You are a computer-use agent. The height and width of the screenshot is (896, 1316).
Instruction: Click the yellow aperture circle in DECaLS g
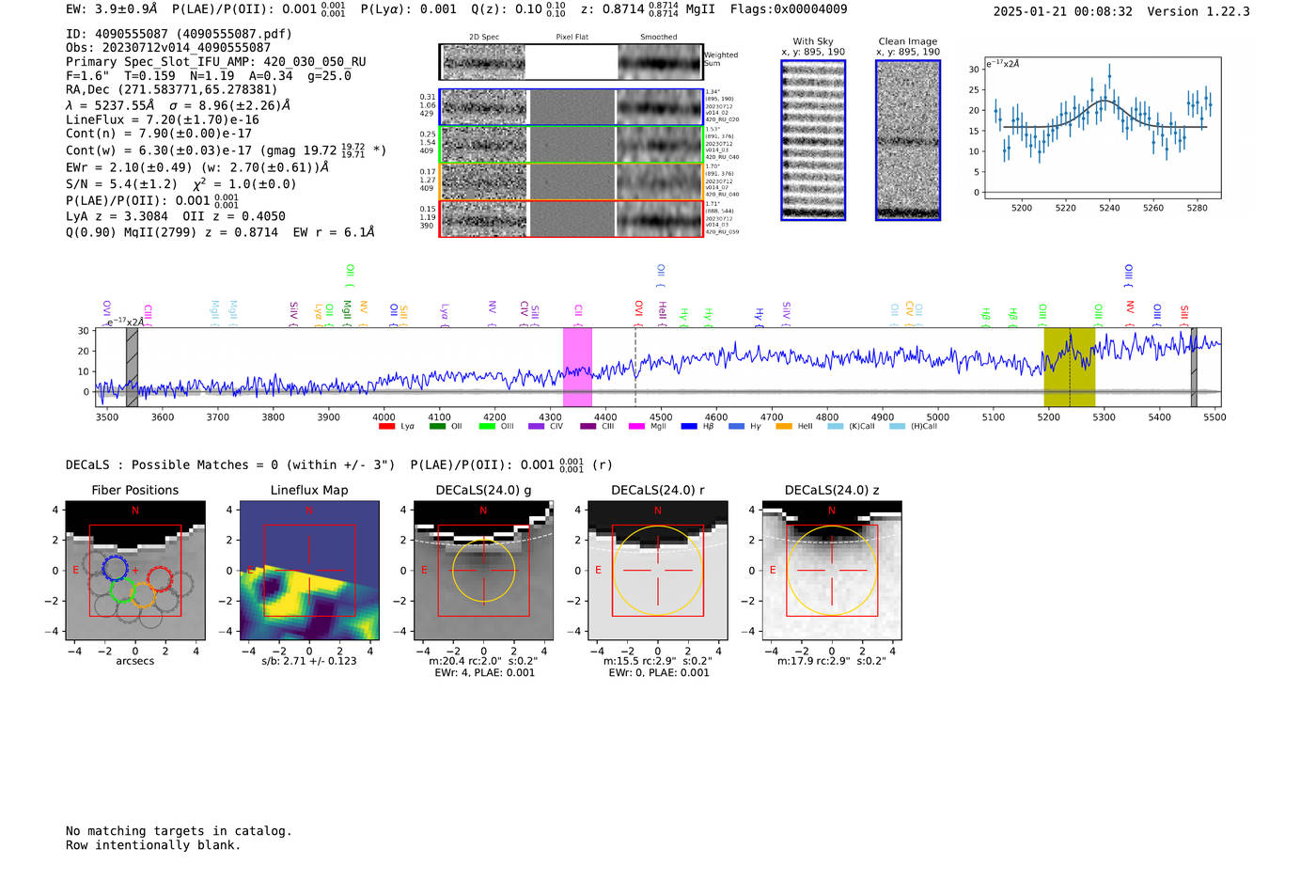(x=483, y=571)
